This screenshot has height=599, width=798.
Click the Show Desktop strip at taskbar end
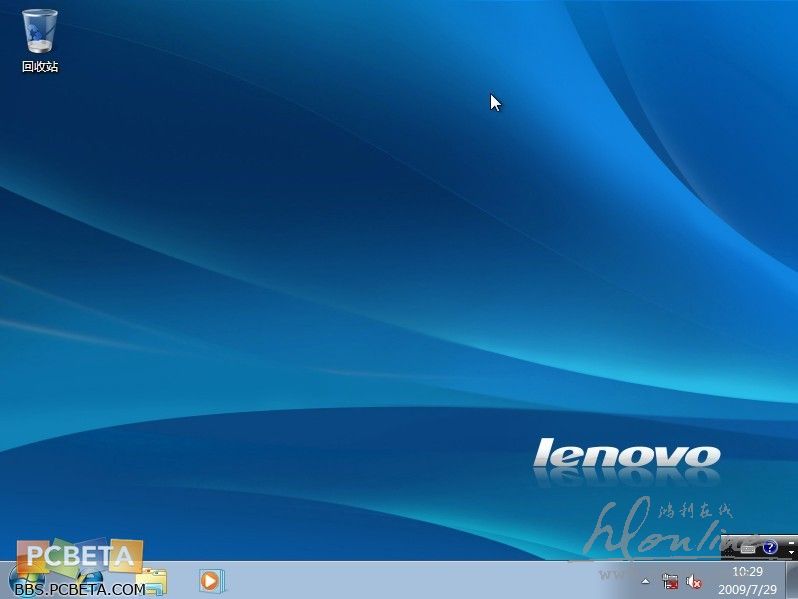pos(794,581)
